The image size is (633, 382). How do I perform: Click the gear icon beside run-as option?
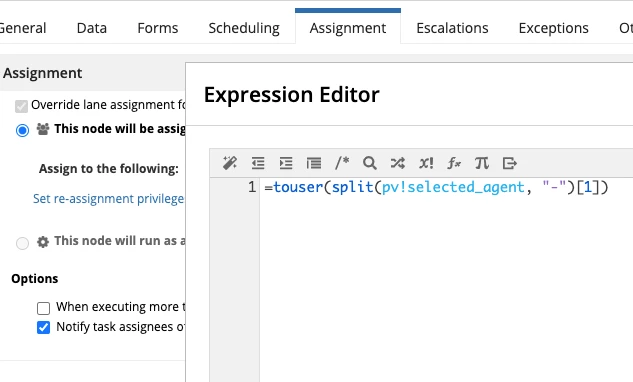43,241
